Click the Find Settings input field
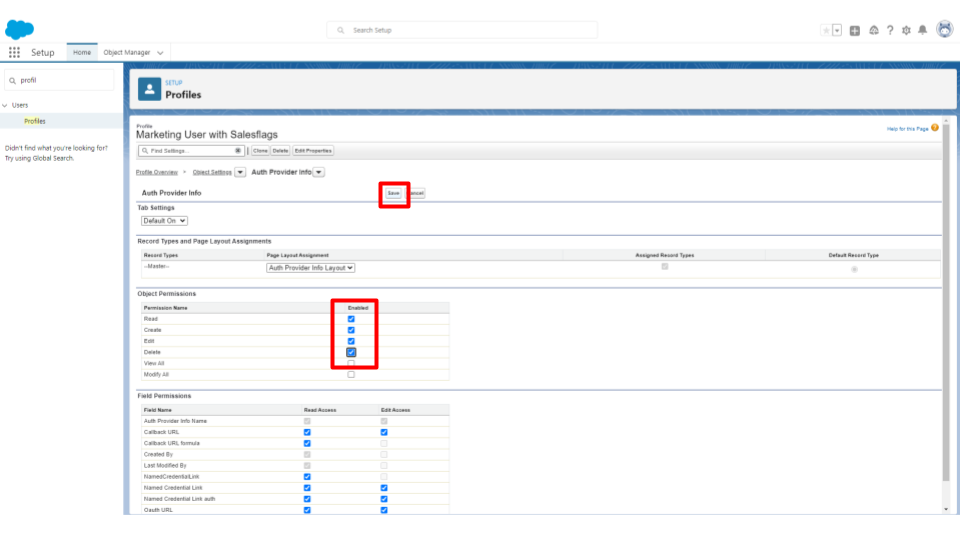This screenshot has height=540, width=960. (192, 151)
